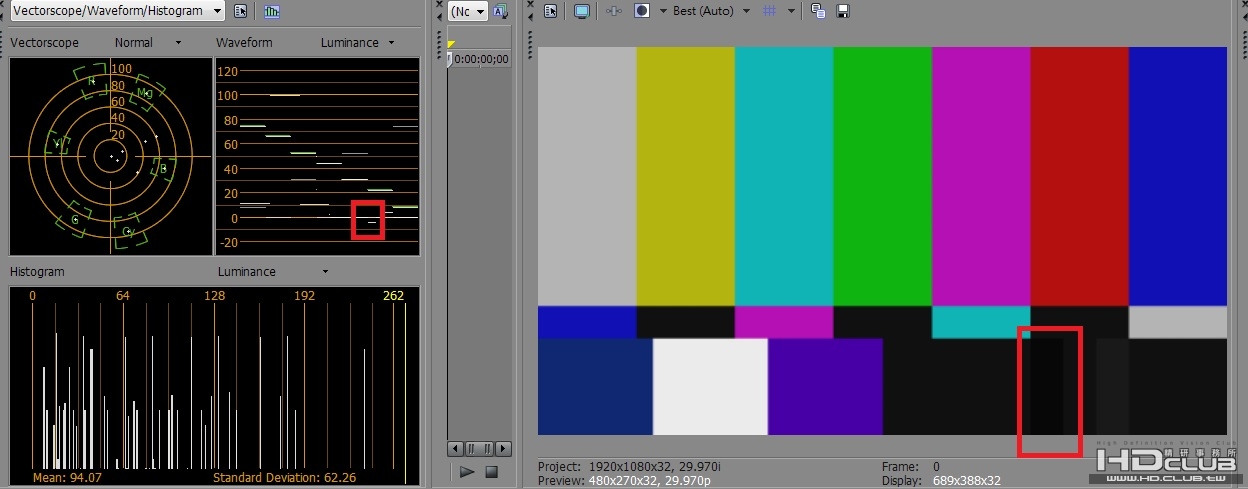Image resolution: width=1248 pixels, height=489 pixels.
Task: Click the histogram 262 scale value
Action: click(394, 296)
